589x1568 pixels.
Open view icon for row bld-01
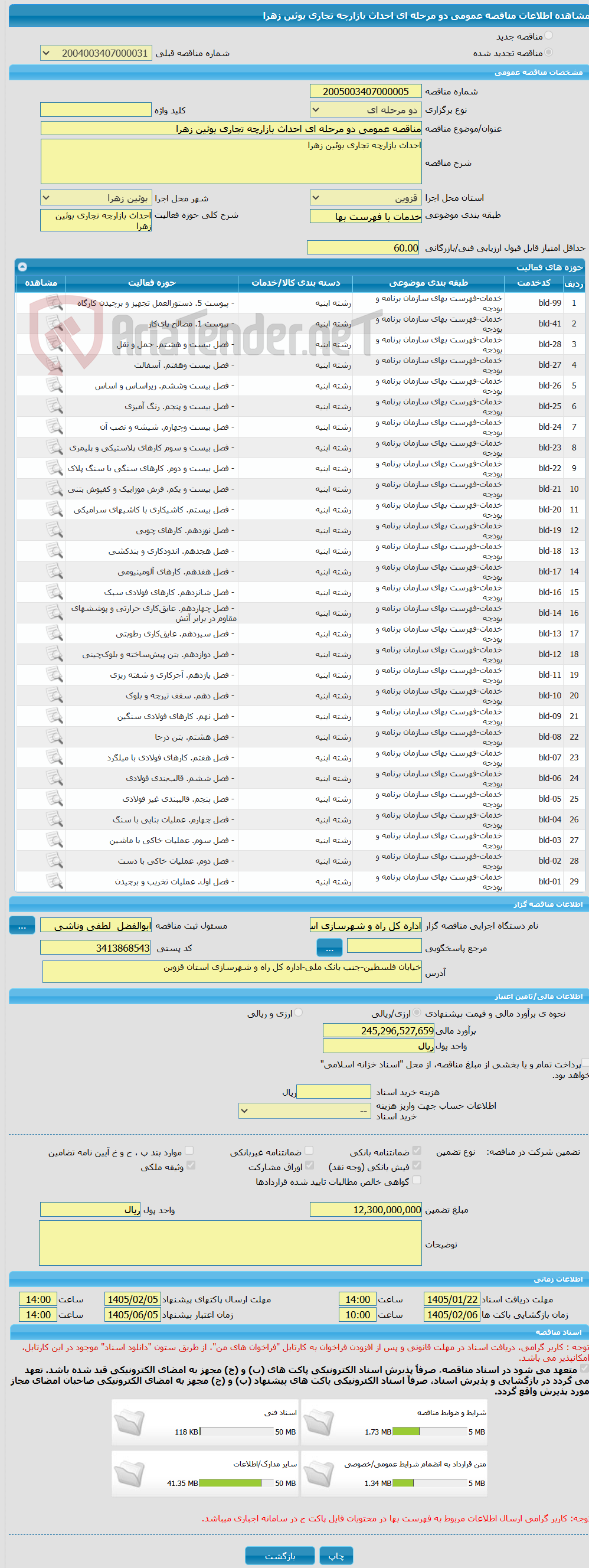point(55,881)
